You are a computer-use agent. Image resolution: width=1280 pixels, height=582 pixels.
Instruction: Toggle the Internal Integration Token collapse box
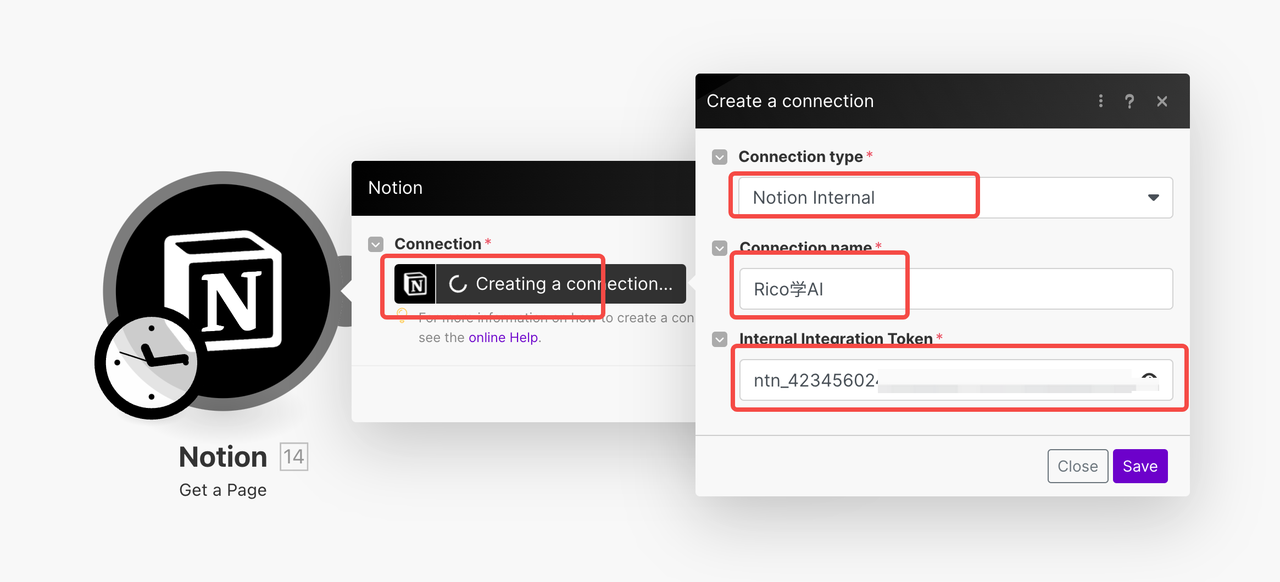pyautogui.click(x=719, y=339)
